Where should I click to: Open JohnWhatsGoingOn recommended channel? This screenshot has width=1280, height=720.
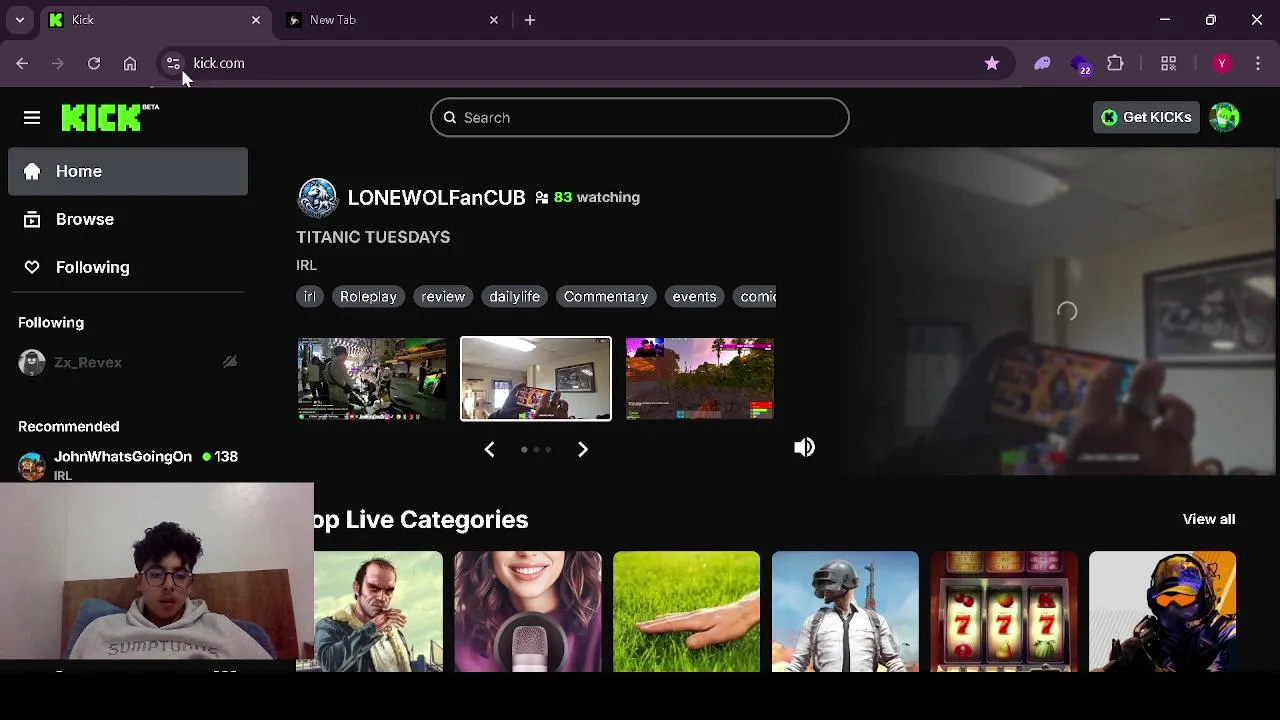(128, 464)
